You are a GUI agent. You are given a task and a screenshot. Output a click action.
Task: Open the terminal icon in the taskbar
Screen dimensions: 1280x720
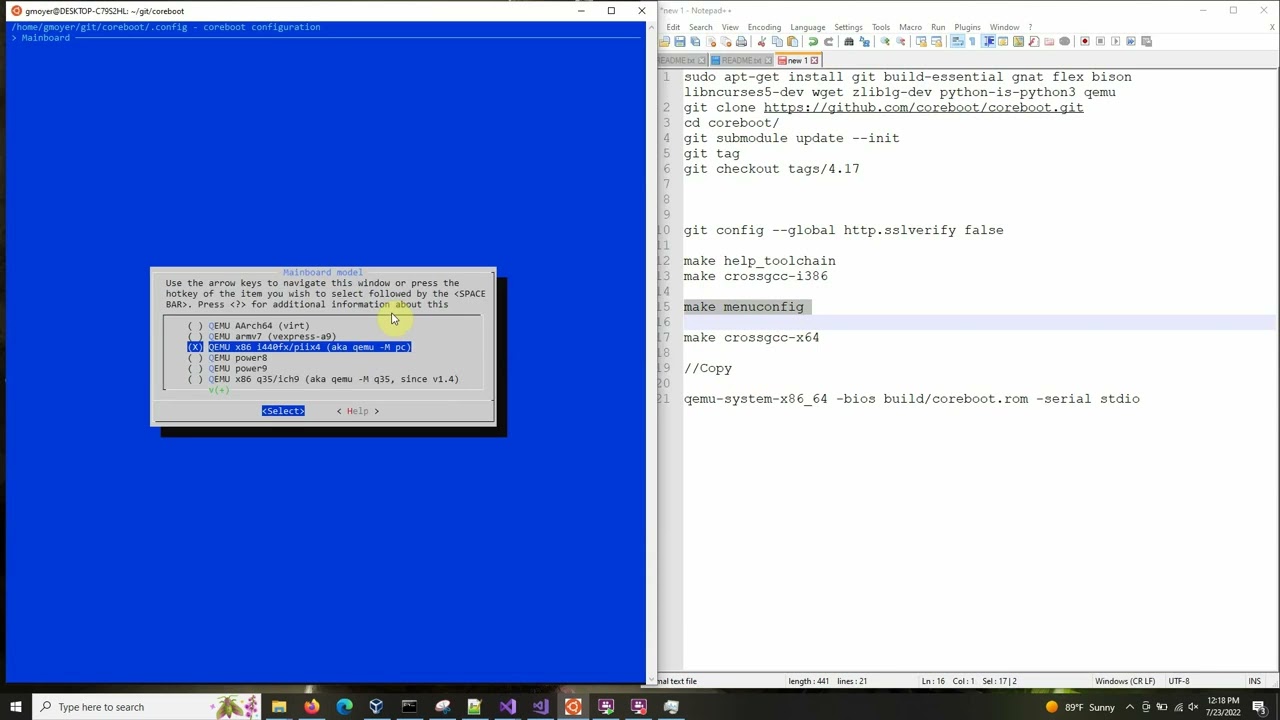coord(409,707)
